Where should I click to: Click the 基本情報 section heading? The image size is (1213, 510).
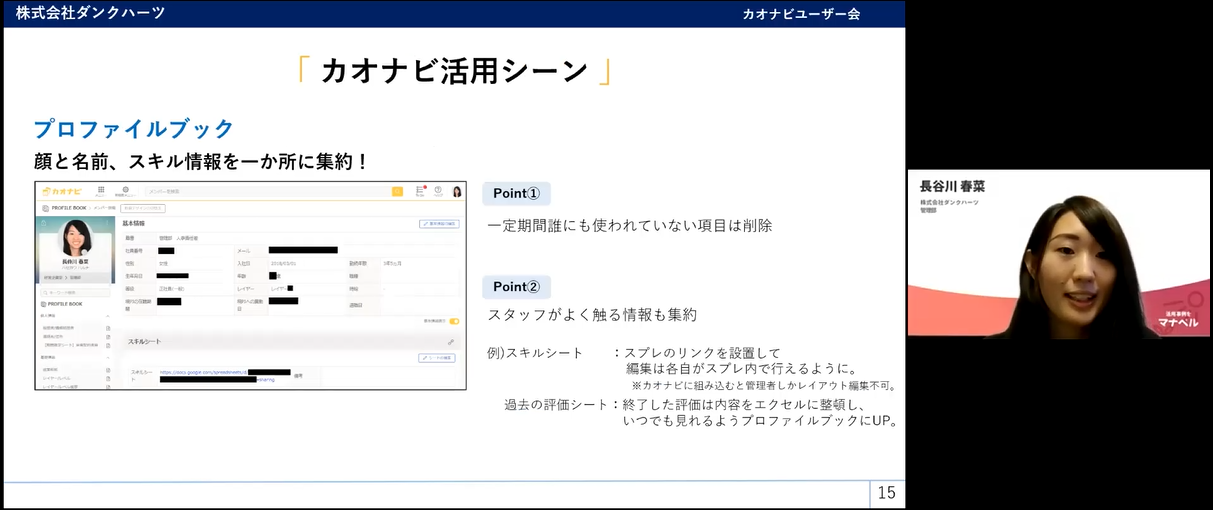134,223
